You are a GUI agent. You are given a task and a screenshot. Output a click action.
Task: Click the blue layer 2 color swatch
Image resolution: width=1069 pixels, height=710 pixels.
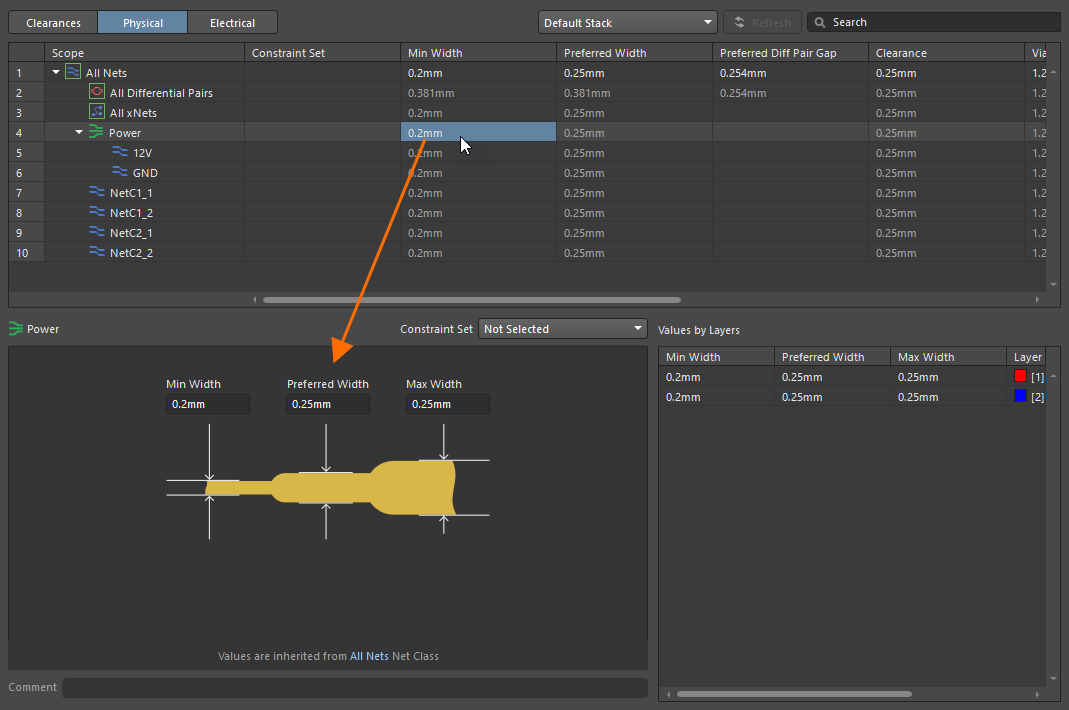pos(1020,396)
